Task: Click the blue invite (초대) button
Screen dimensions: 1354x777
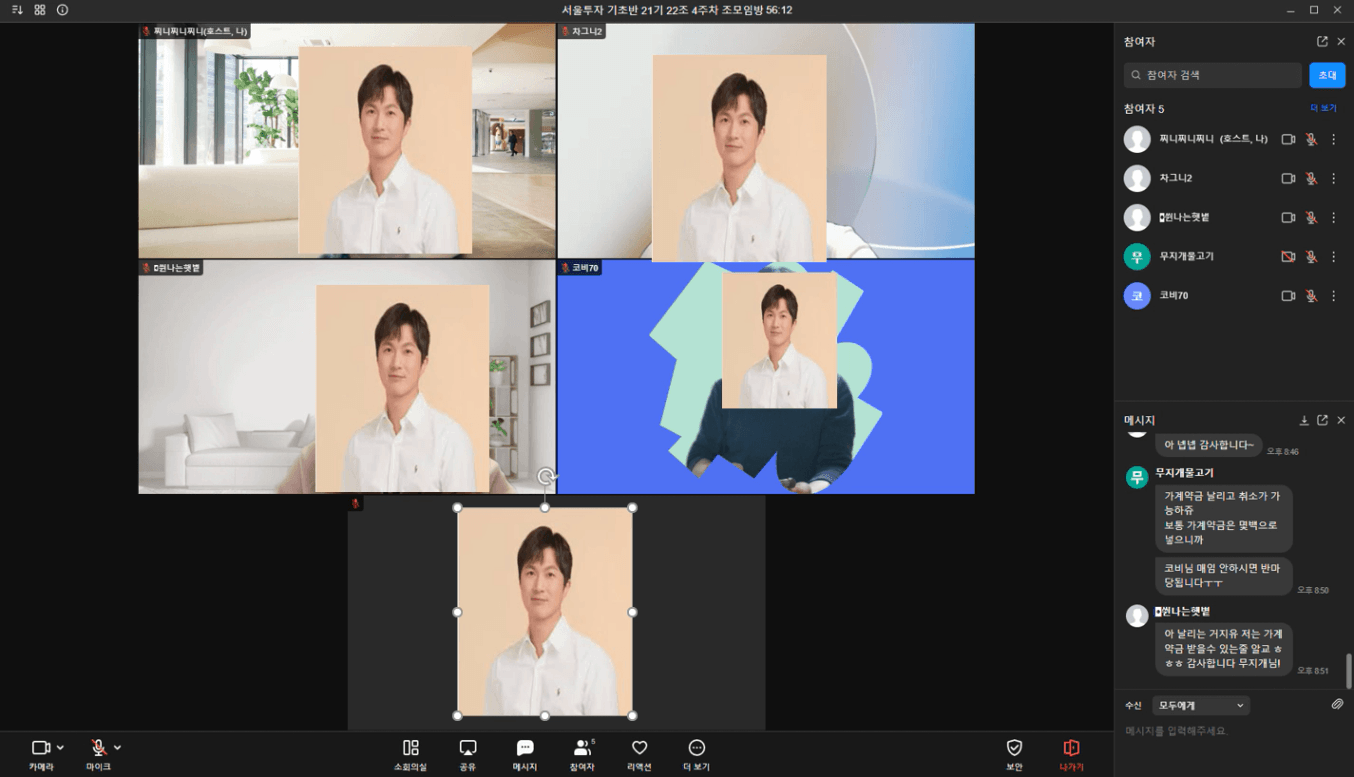Action: click(1327, 75)
